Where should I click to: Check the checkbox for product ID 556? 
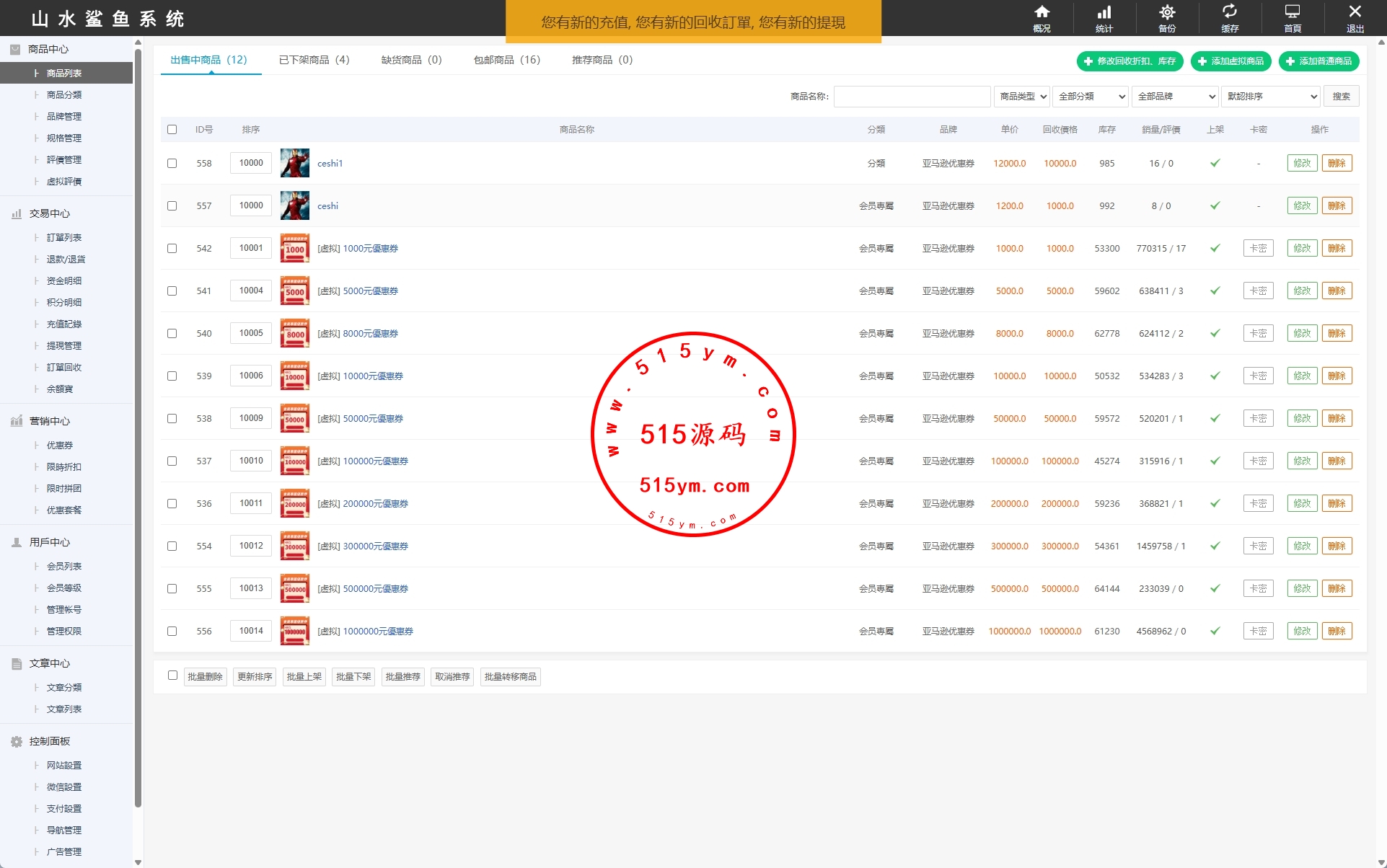point(172,631)
